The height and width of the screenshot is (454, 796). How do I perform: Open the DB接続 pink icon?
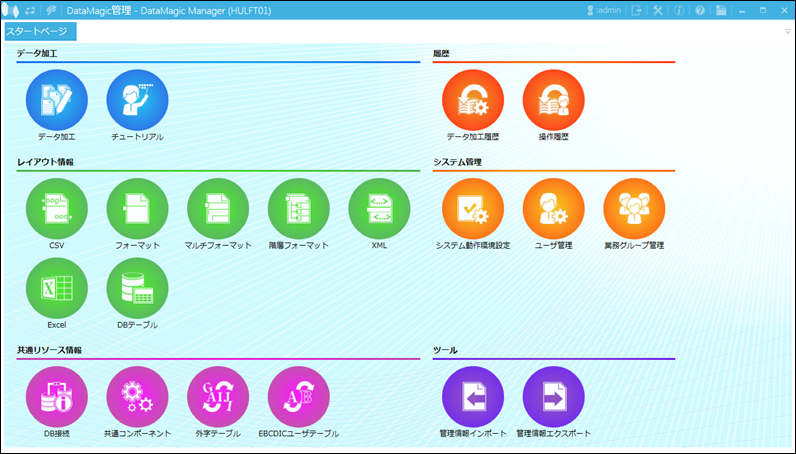pyautogui.click(x=57, y=397)
